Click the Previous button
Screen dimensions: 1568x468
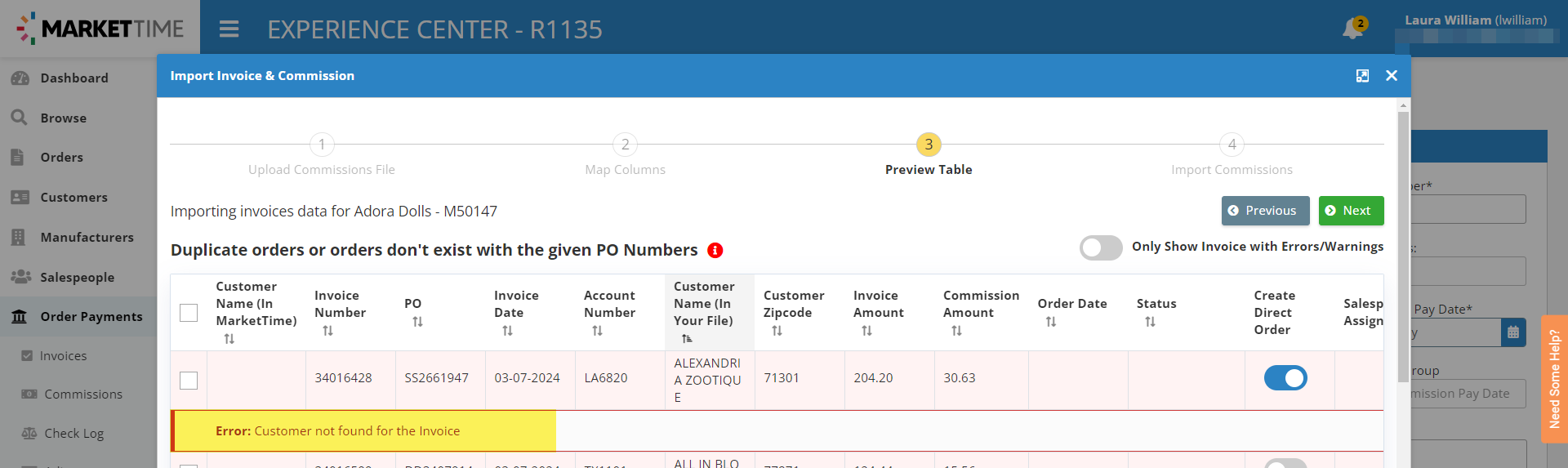tap(1265, 211)
